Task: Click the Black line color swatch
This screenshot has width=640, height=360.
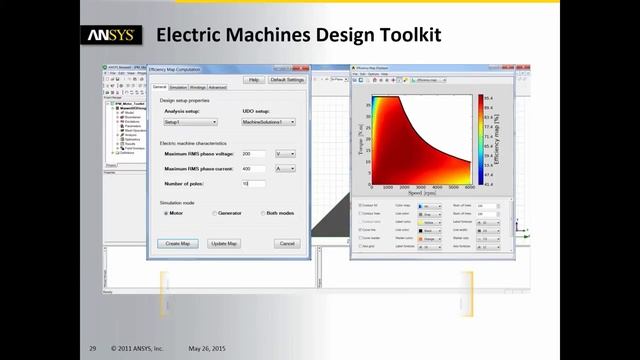Action: point(420,231)
